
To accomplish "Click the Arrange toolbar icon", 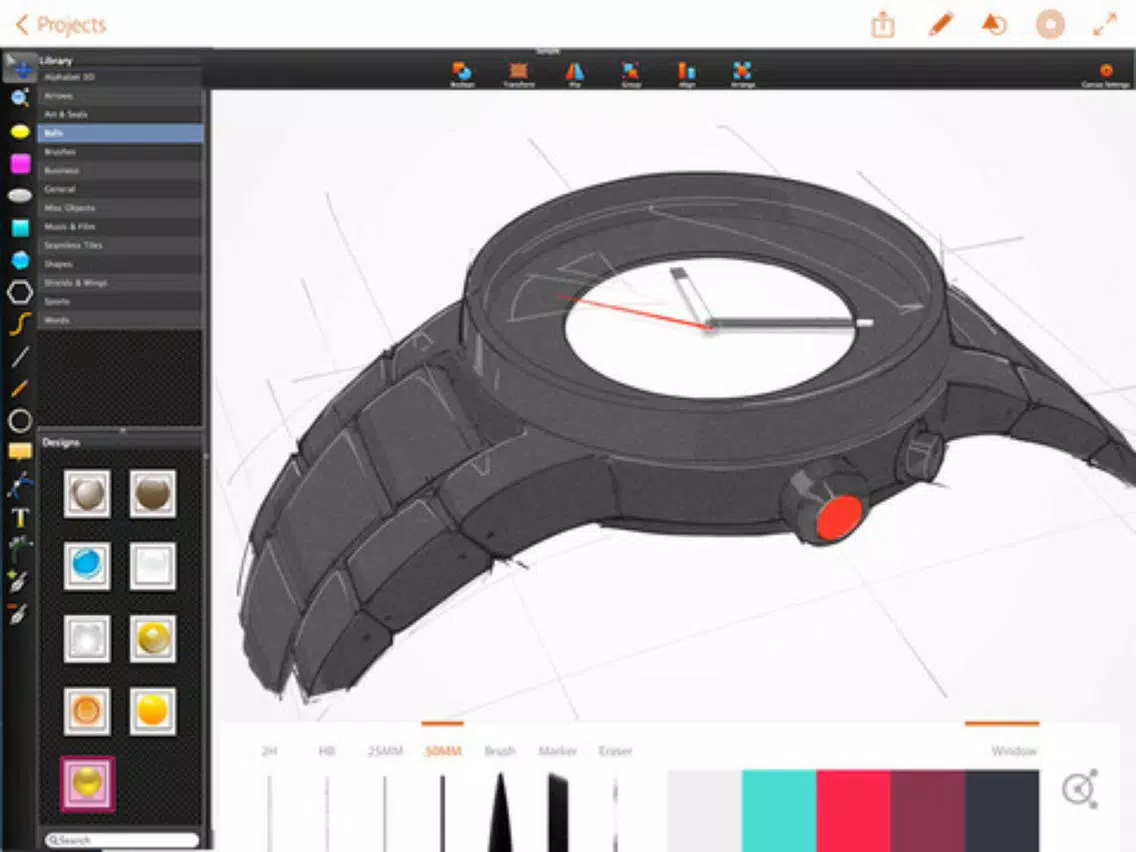I will tap(742, 73).
